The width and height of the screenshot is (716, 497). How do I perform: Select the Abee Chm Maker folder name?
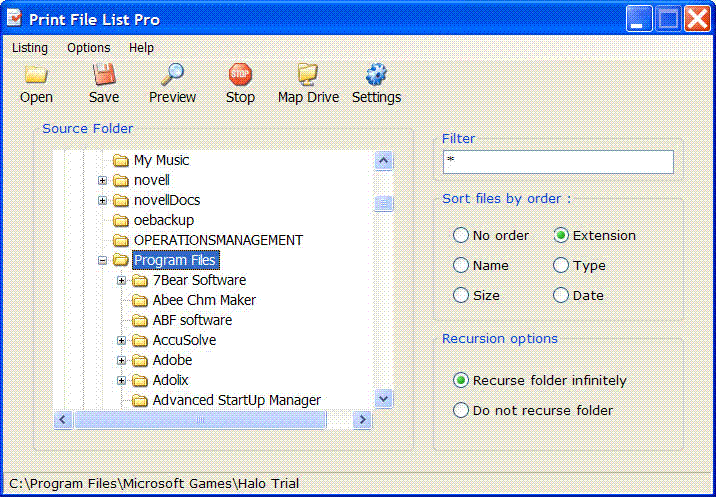[x=204, y=301]
